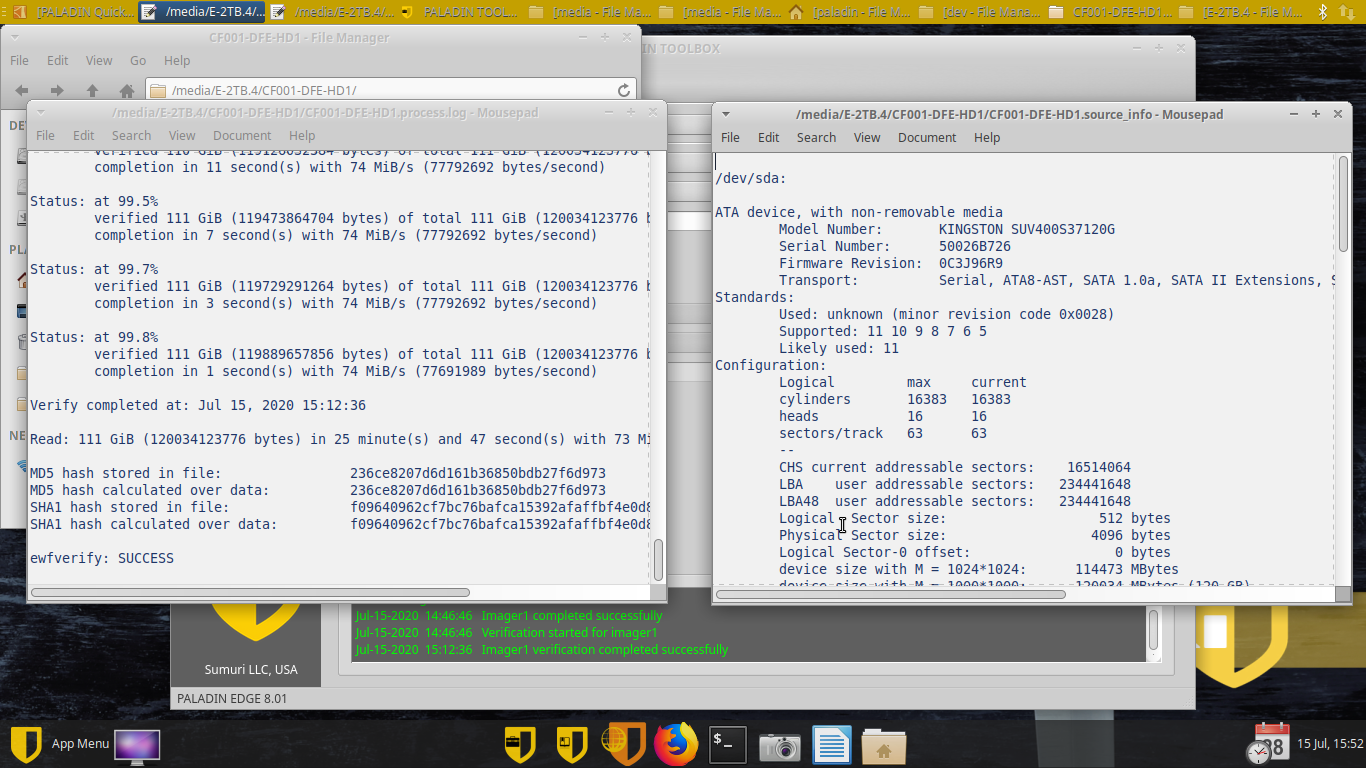Click "Model Number: KINGSTON SUV400S37120G" line
This screenshot has height=768, width=1366.
pyautogui.click(x=947, y=229)
